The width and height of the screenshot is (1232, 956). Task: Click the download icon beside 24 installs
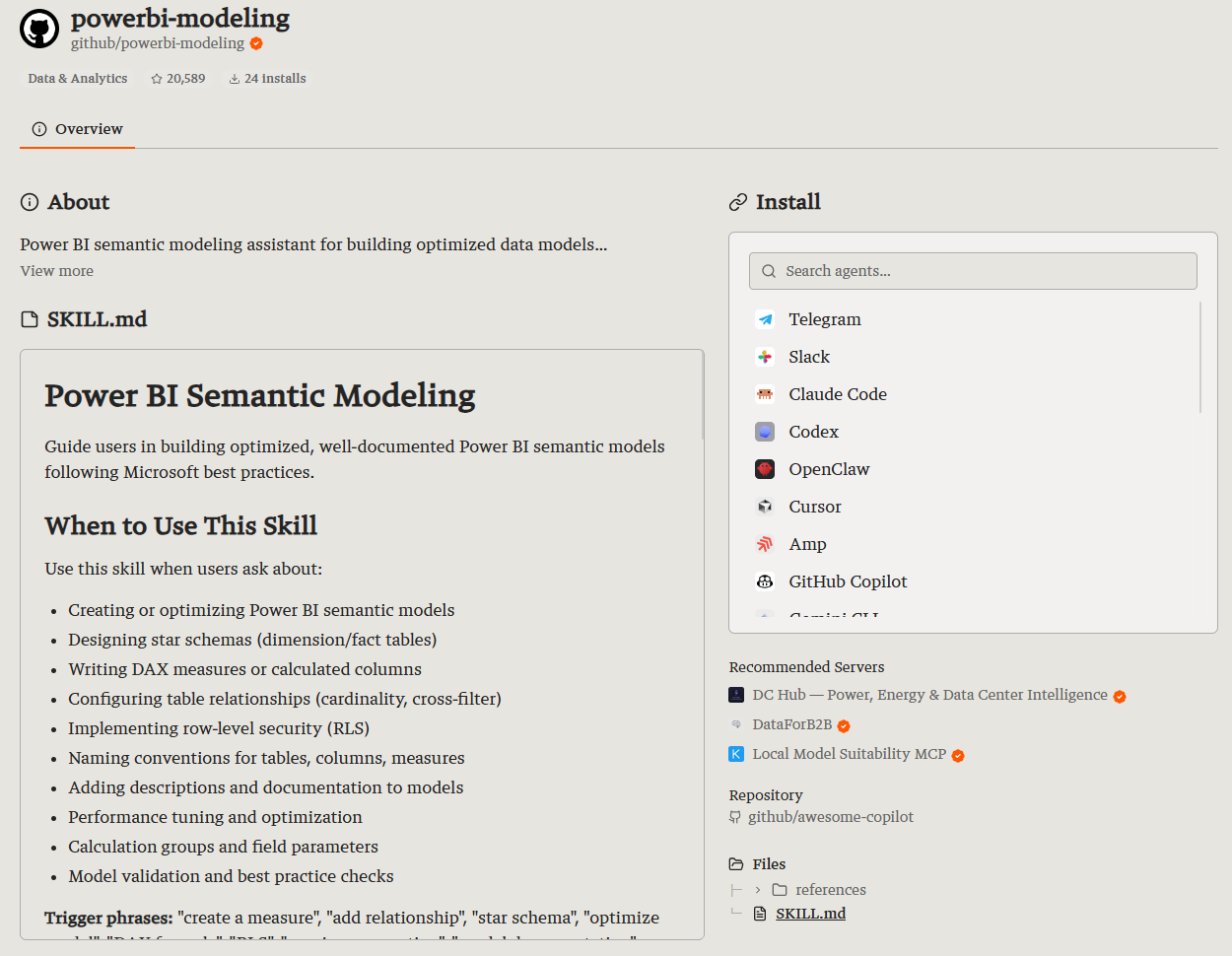click(x=235, y=79)
